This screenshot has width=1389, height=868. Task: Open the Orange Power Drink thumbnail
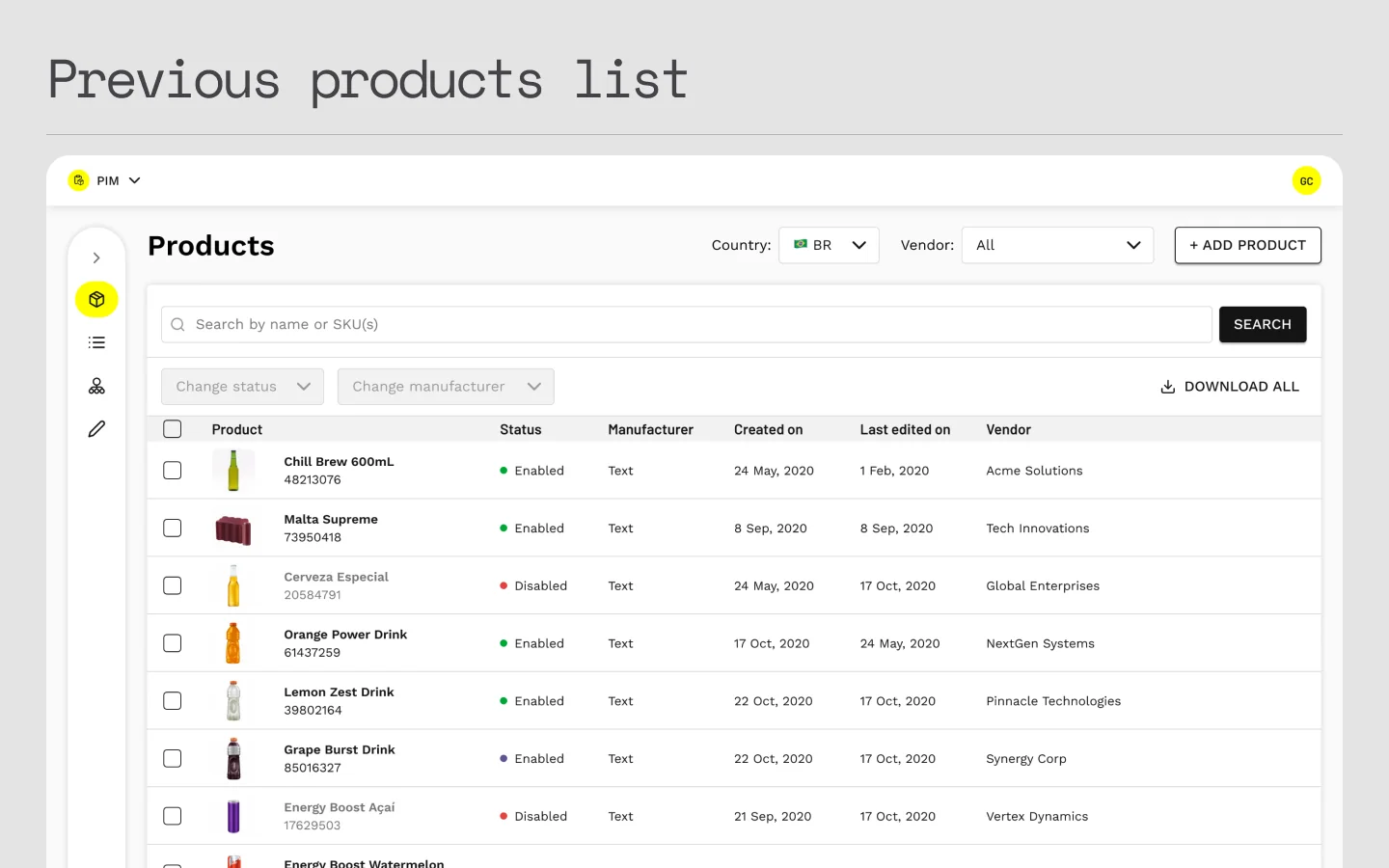[233, 643]
